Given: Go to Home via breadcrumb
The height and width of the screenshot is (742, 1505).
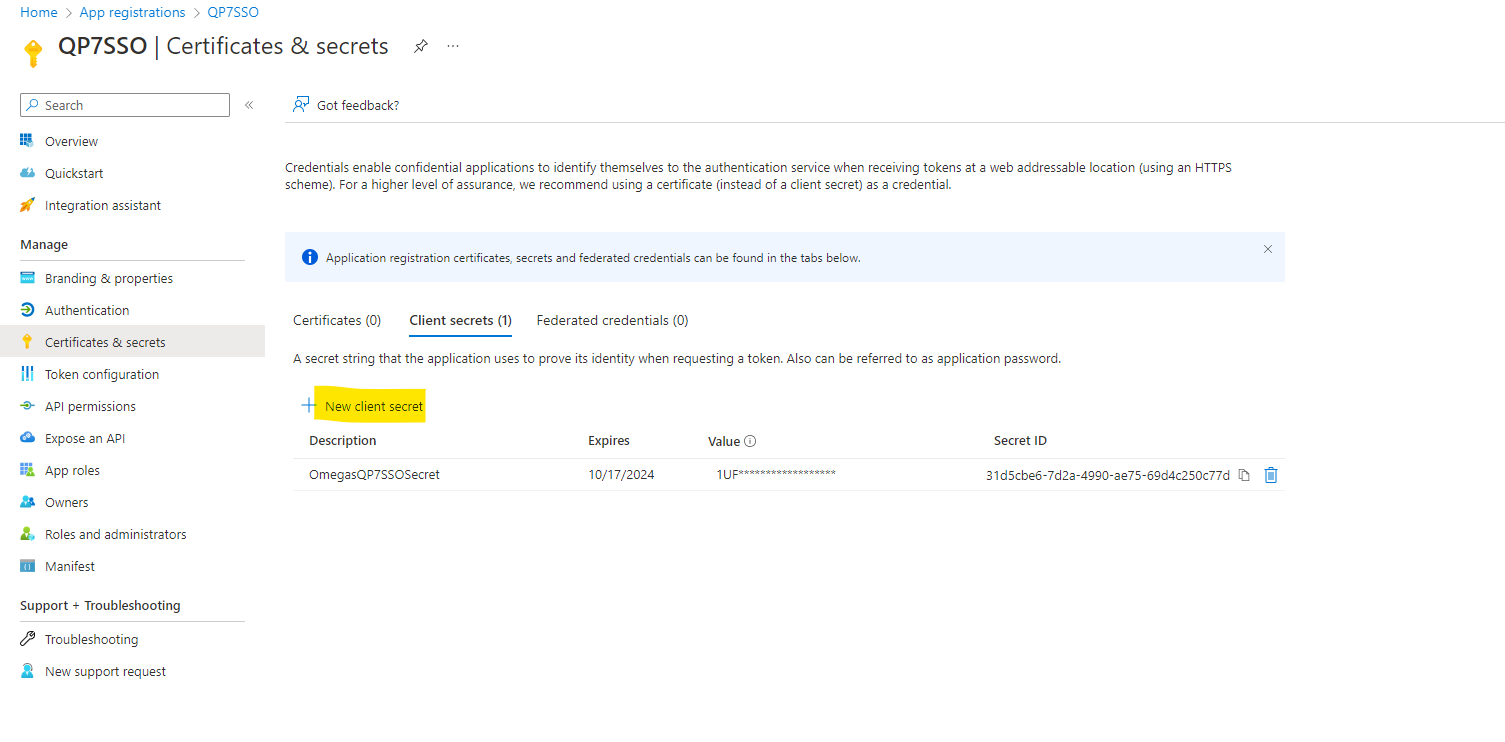Looking at the screenshot, I should (38, 12).
